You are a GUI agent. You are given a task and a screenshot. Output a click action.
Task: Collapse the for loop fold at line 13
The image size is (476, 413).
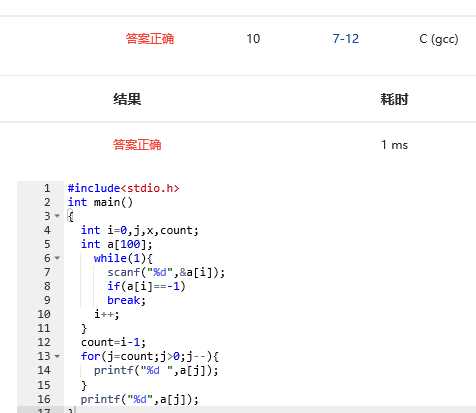pyautogui.click(x=57, y=356)
